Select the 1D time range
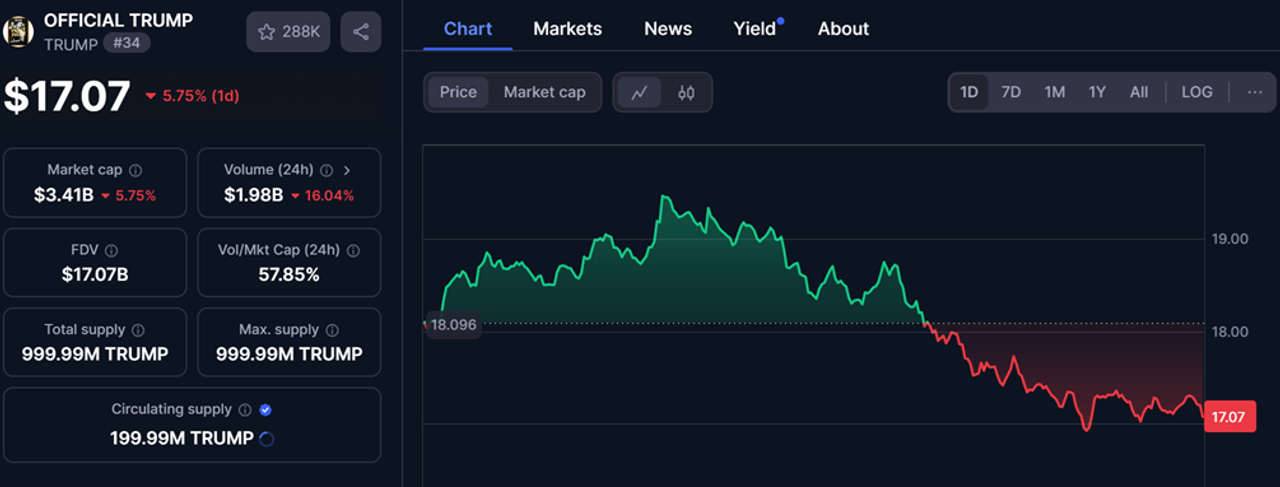The width and height of the screenshot is (1280, 487). pyautogui.click(x=969, y=92)
